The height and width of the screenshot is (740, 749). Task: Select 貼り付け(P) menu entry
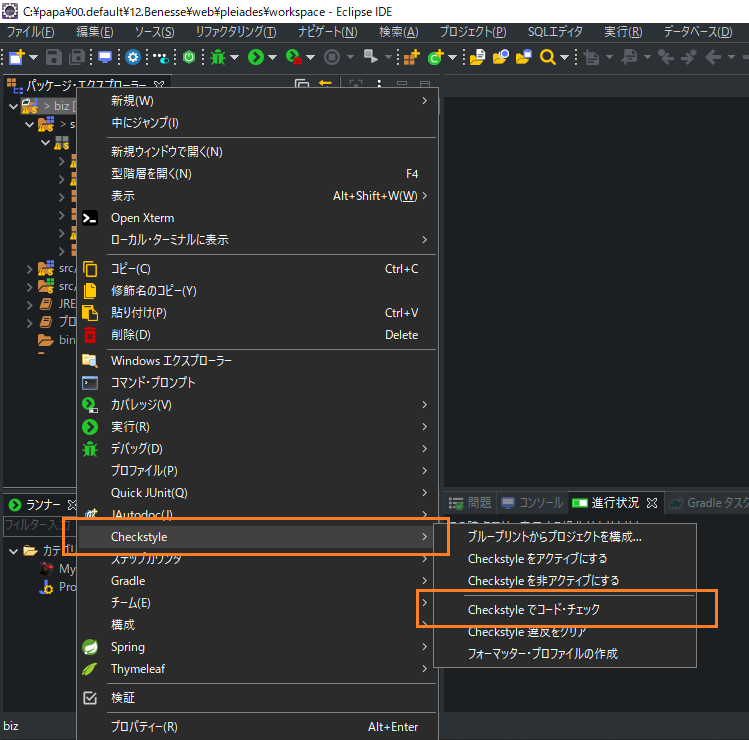pyautogui.click(x=257, y=313)
